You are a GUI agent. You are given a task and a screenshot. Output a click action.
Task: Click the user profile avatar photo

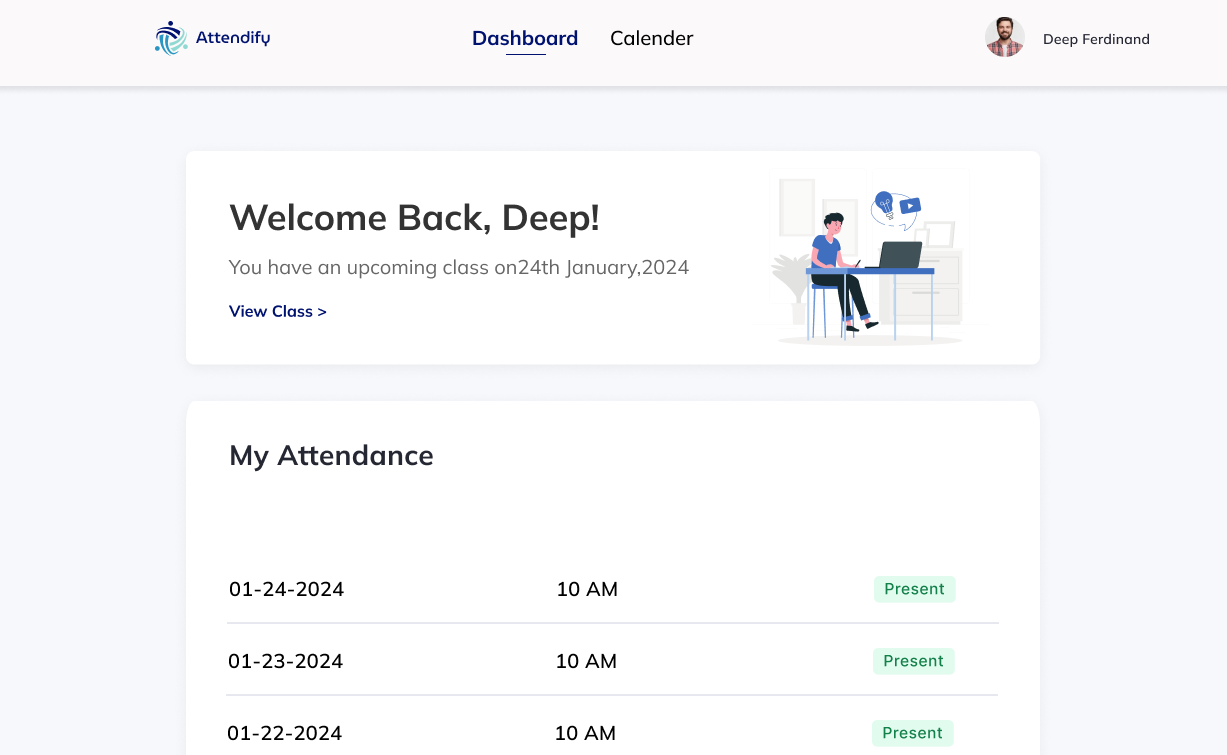point(1004,38)
